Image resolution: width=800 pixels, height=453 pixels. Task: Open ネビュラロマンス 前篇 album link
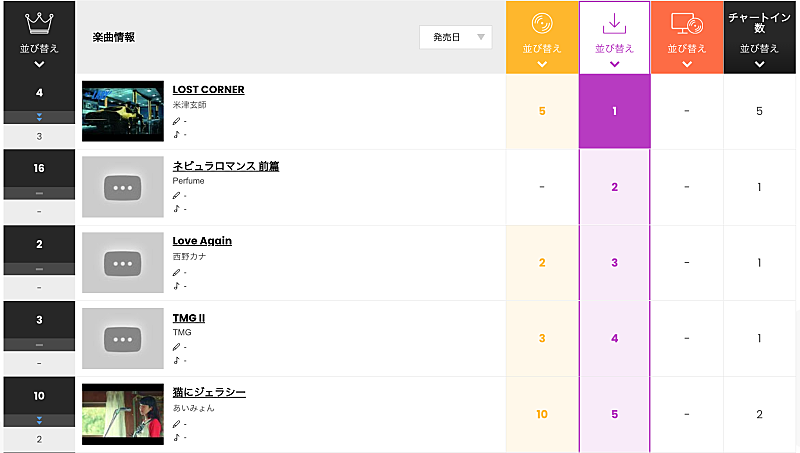point(225,166)
